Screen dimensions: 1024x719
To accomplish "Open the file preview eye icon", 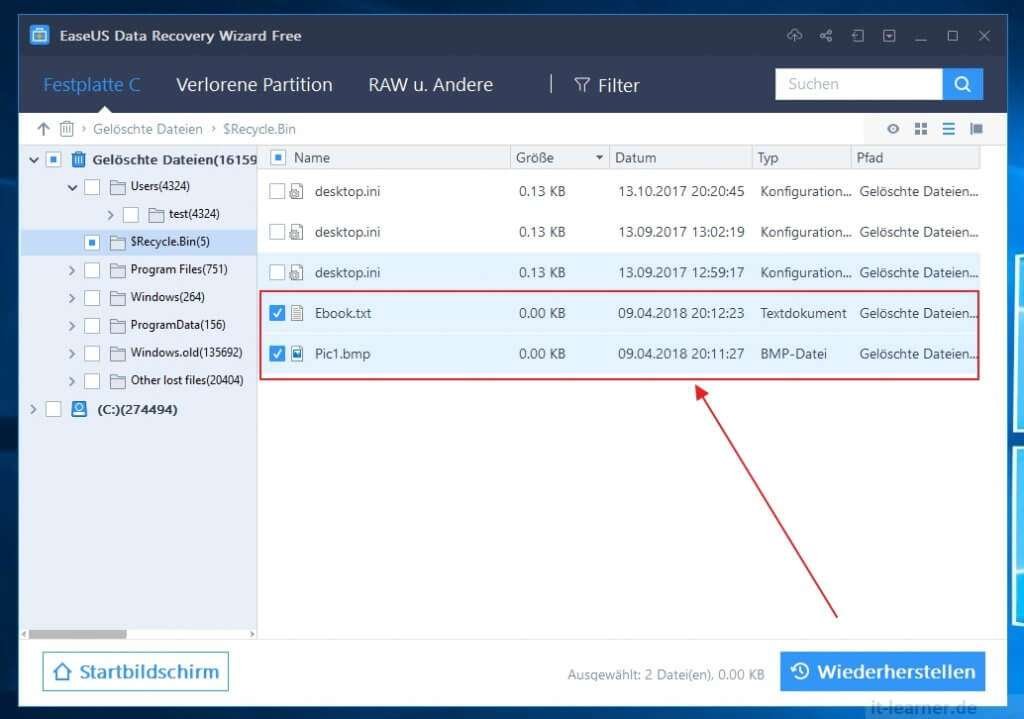I will (893, 129).
